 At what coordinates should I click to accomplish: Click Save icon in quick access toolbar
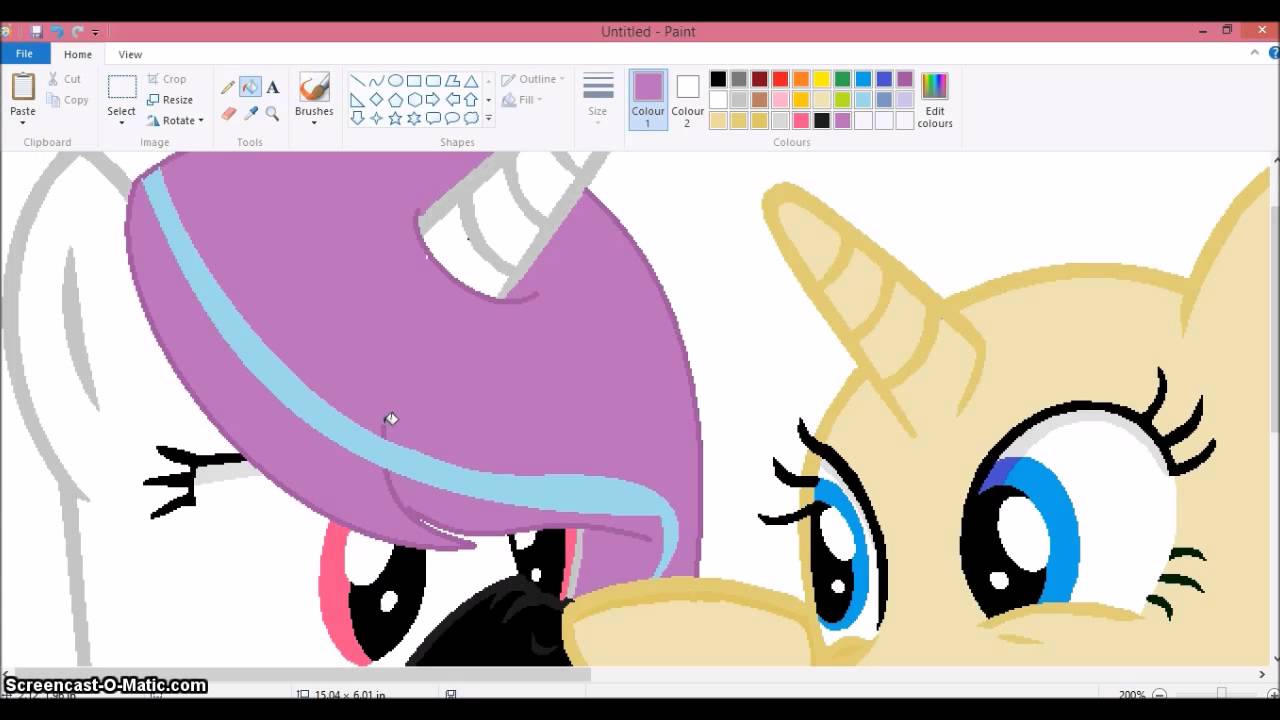[36, 32]
